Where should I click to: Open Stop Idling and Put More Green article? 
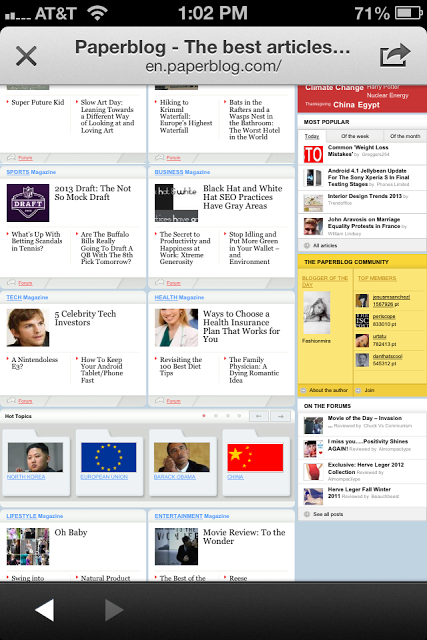click(x=254, y=248)
